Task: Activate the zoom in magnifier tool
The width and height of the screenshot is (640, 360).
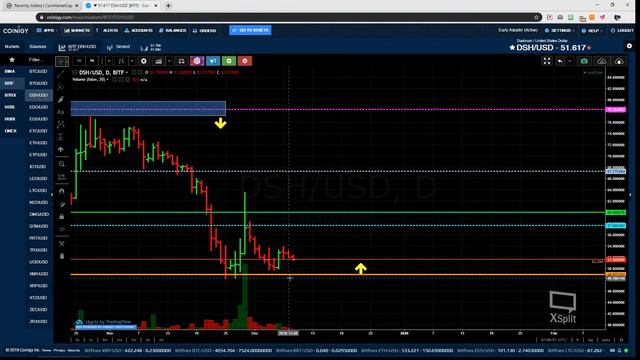Action: click(62, 164)
